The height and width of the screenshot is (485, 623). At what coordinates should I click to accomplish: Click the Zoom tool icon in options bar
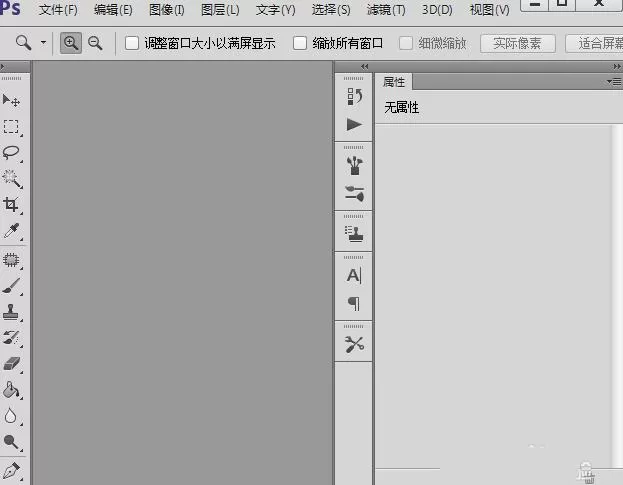pos(23,42)
